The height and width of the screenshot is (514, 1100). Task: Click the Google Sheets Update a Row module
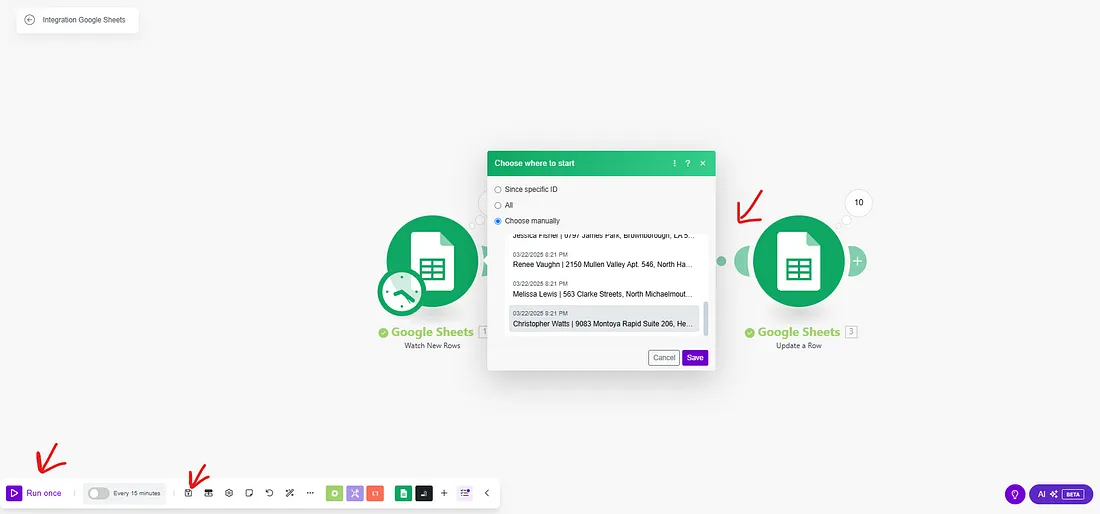tap(798, 261)
